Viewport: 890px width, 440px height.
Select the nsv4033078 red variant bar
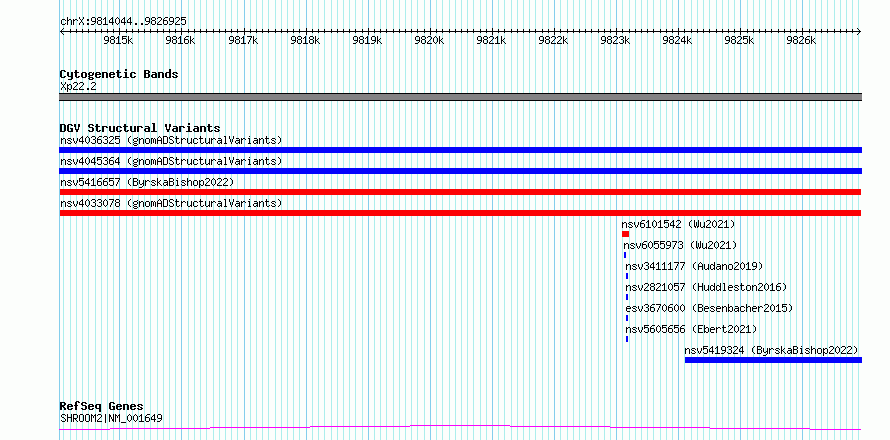click(x=460, y=213)
